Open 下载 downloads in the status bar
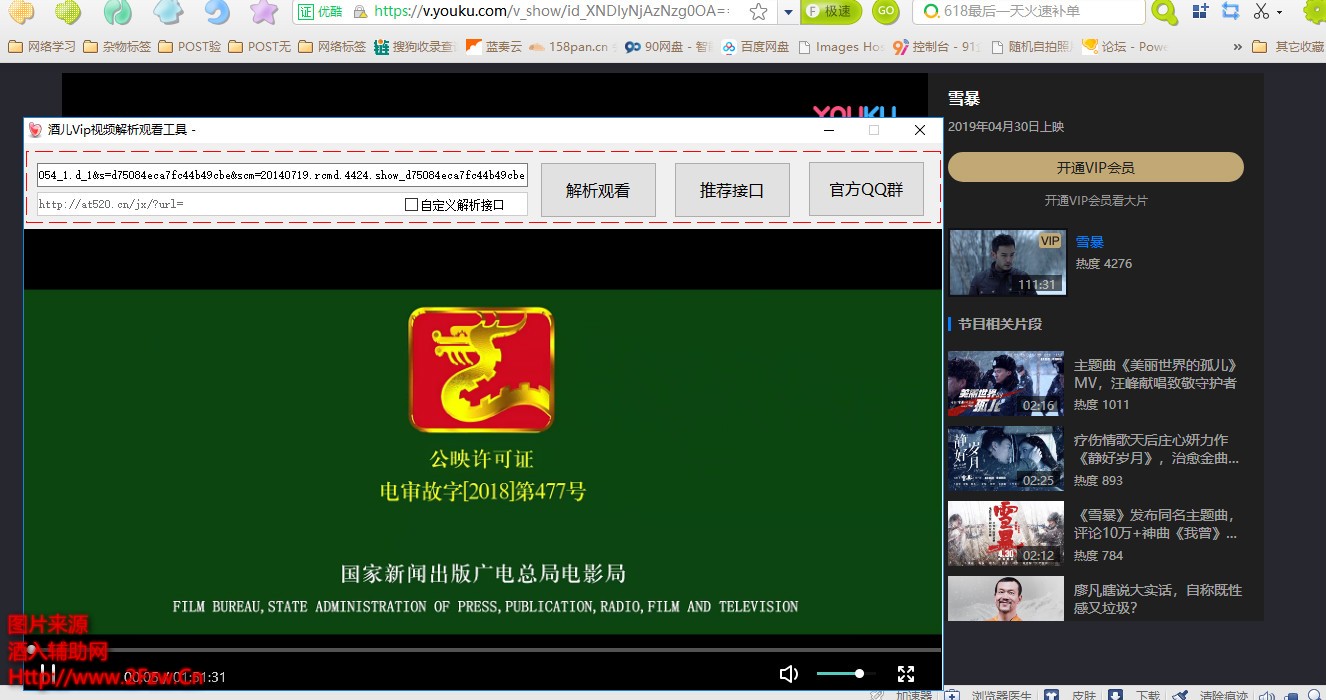Viewport: 1326px width, 700px height. [x=1135, y=695]
